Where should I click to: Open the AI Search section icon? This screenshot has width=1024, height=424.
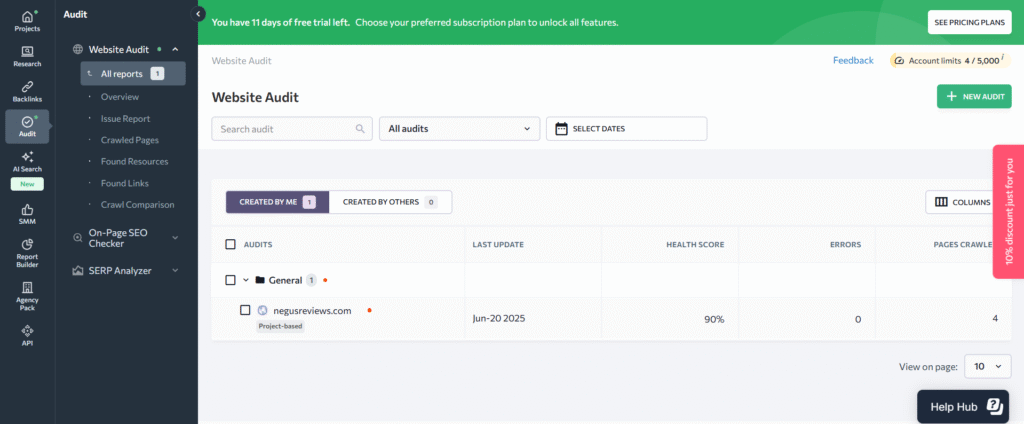coord(27,161)
